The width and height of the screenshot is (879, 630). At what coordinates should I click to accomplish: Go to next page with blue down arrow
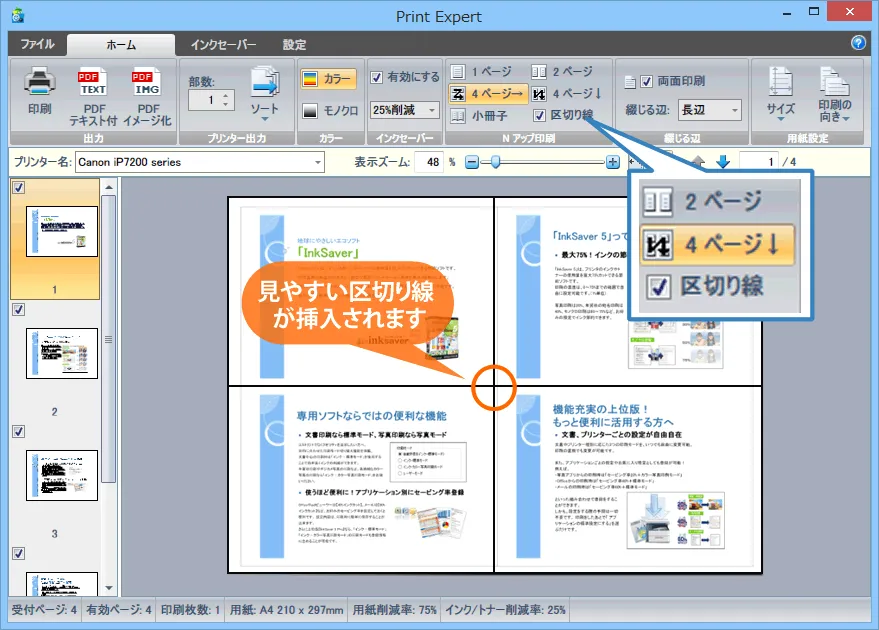(723, 162)
